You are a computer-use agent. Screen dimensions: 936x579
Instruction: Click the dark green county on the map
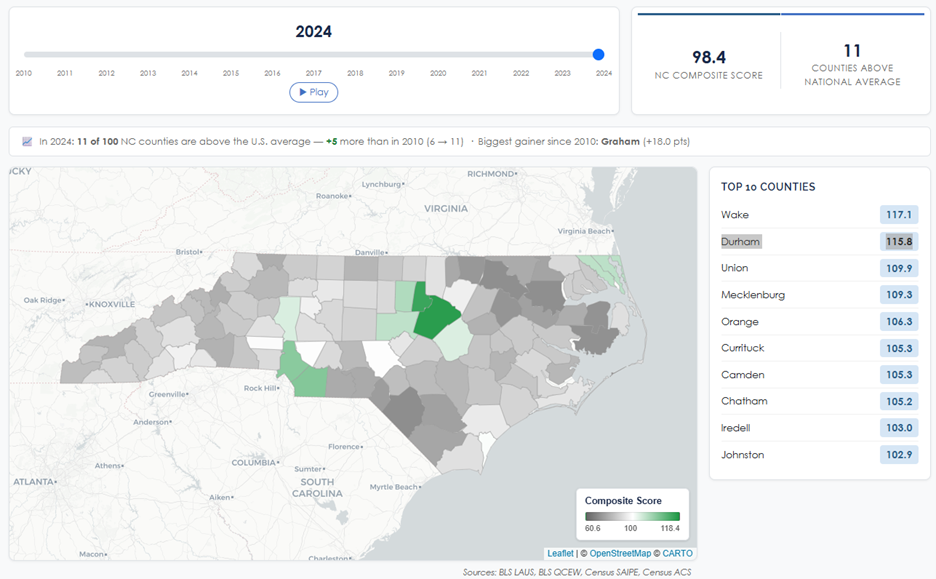pos(437,316)
